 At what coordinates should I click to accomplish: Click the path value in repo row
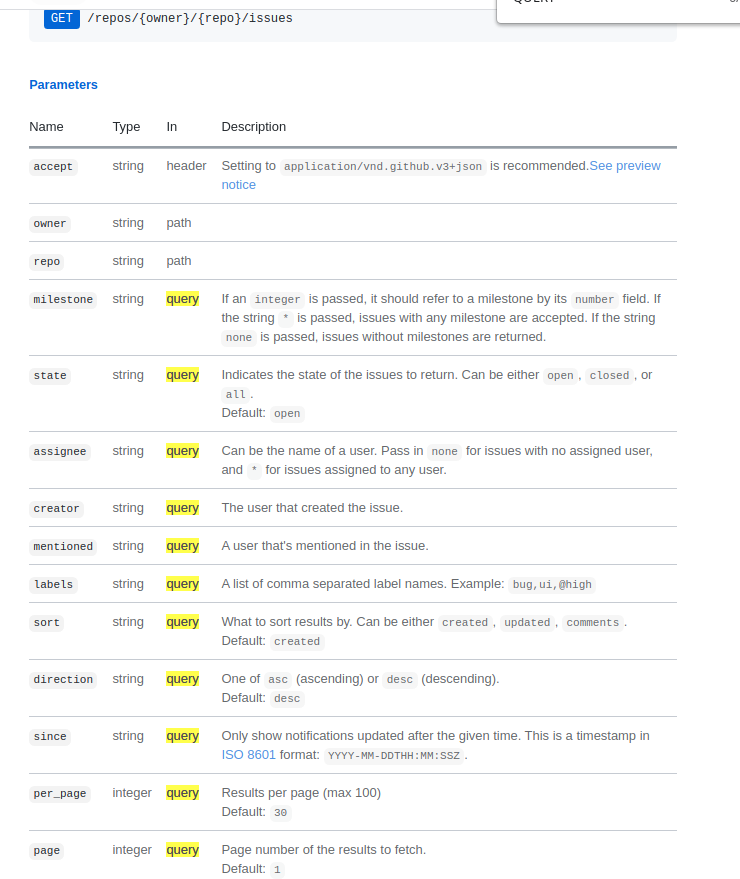[x=179, y=261]
